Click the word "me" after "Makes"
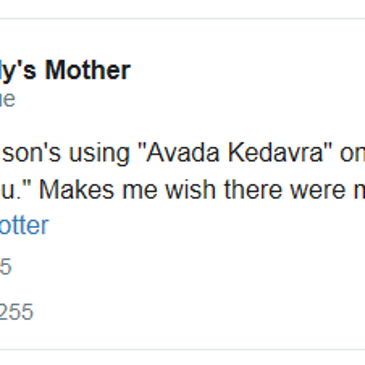 tap(140, 191)
